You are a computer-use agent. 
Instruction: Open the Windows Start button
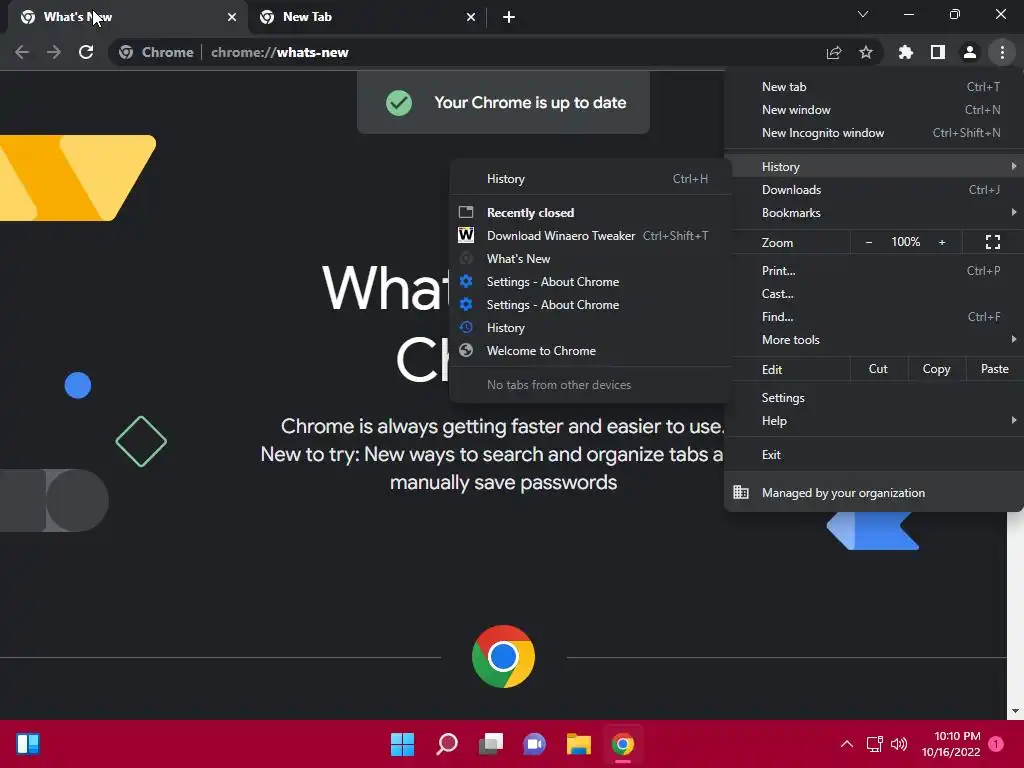pyautogui.click(x=402, y=744)
